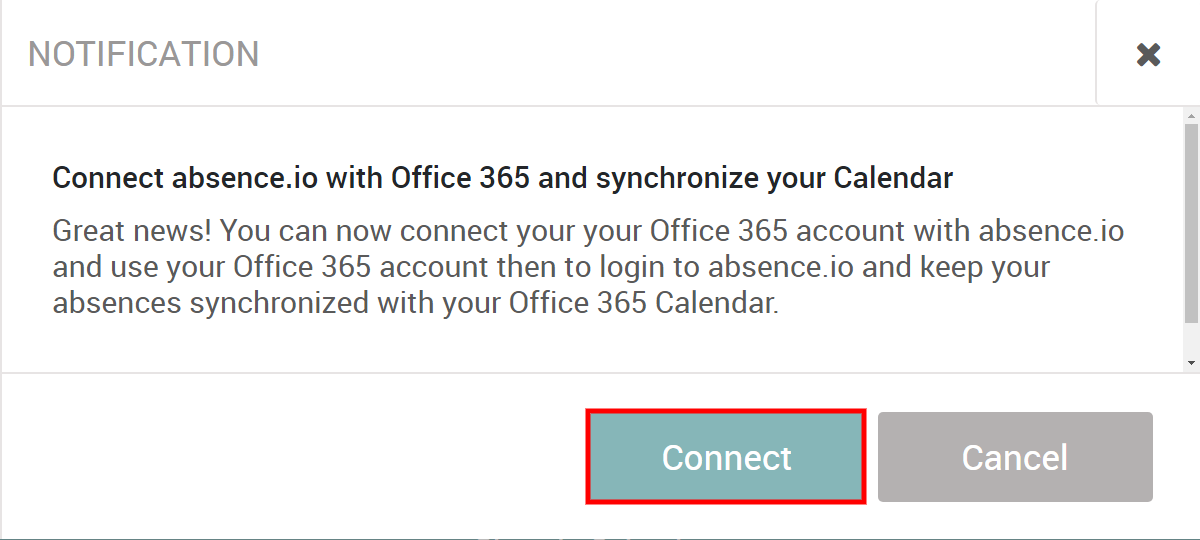Dismiss the dialog using Cancel
Viewport: 1200px width, 540px height.
[x=1015, y=457]
